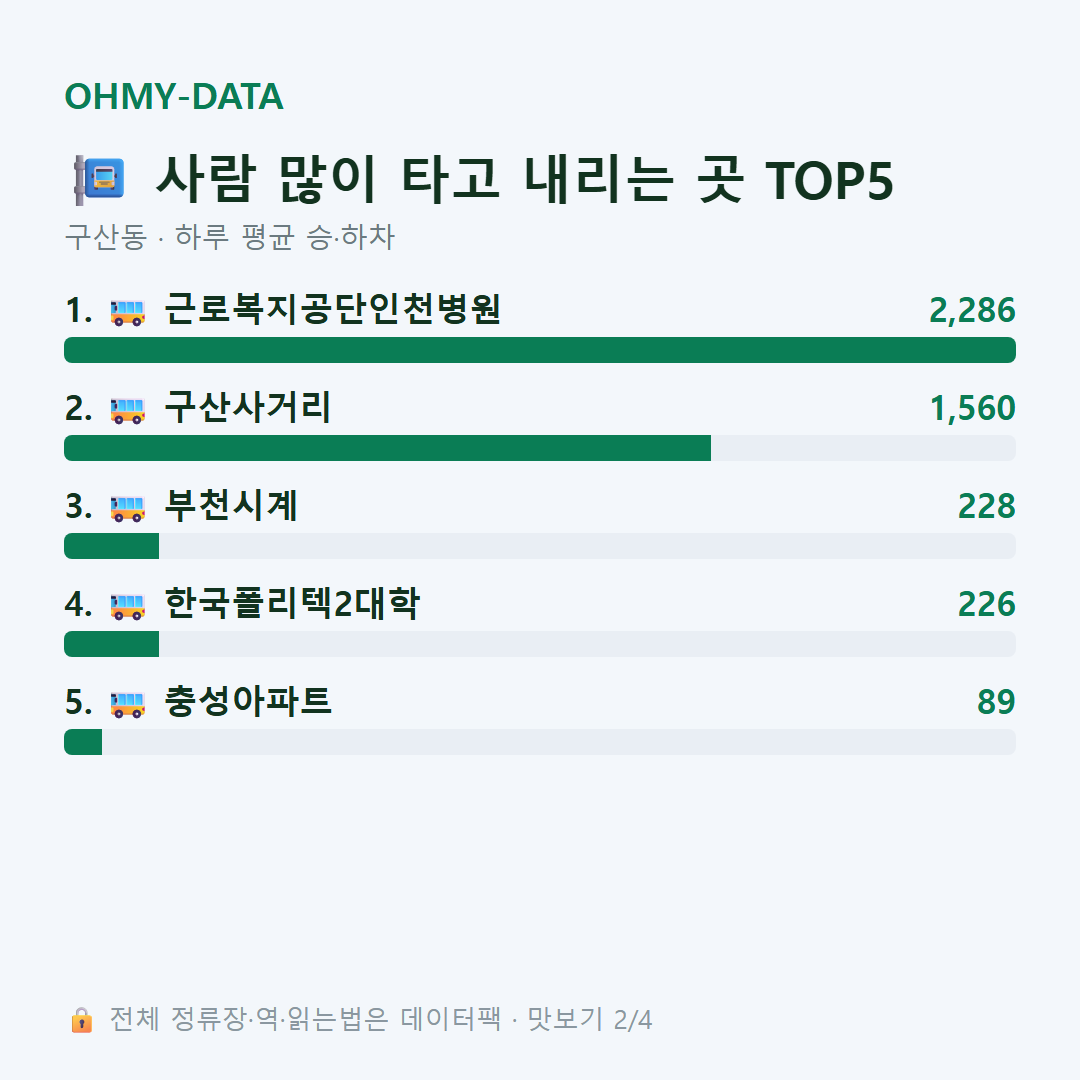Select the 한국폴리텍2대학 stop name

point(292,603)
